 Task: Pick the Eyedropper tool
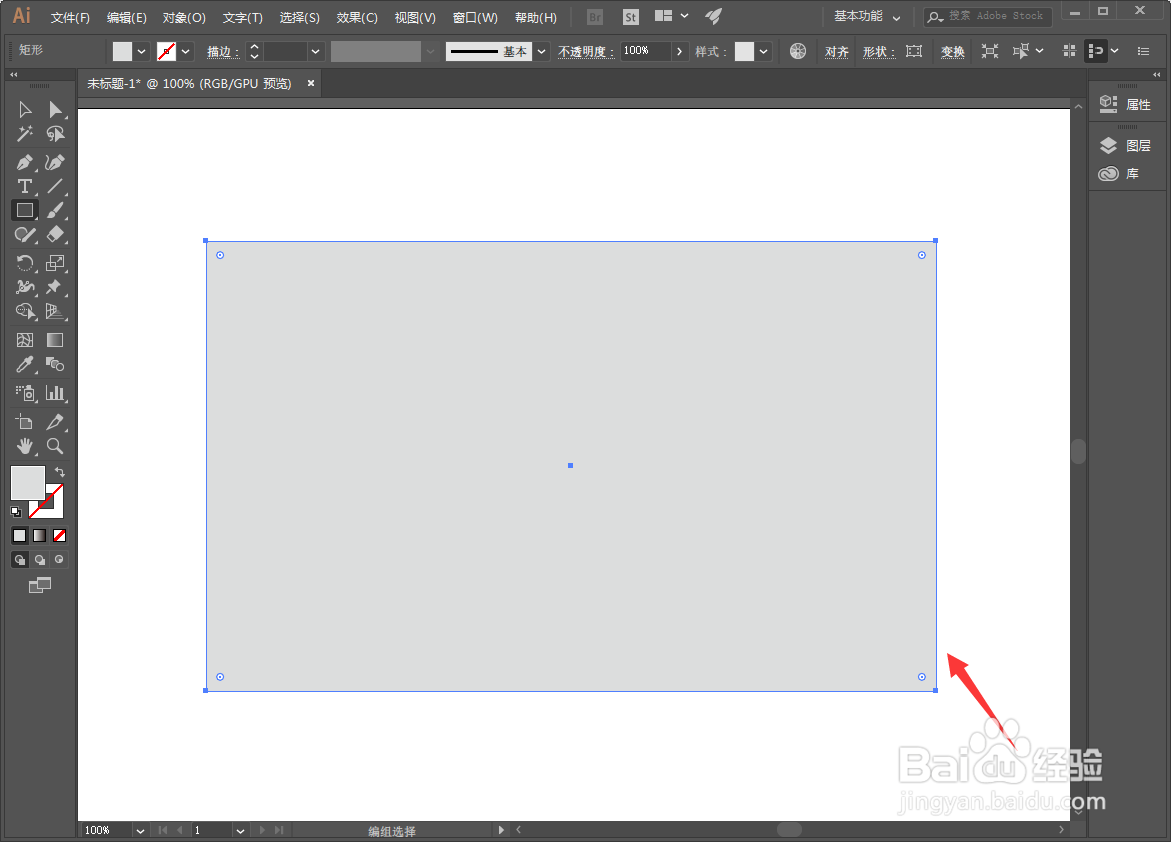point(25,364)
